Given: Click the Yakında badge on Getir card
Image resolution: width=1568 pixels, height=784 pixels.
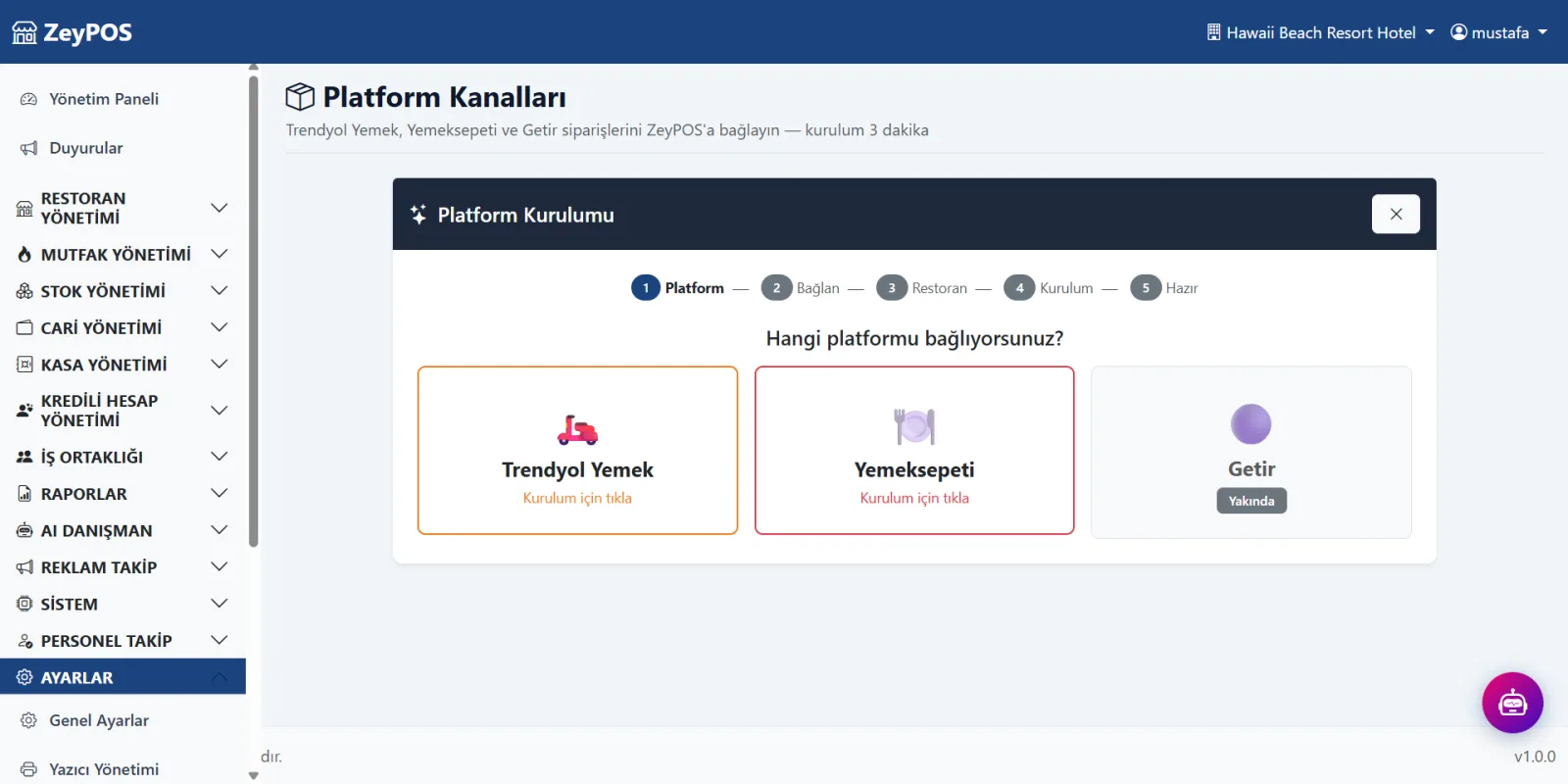Looking at the screenshot, I should [1251, 501].
